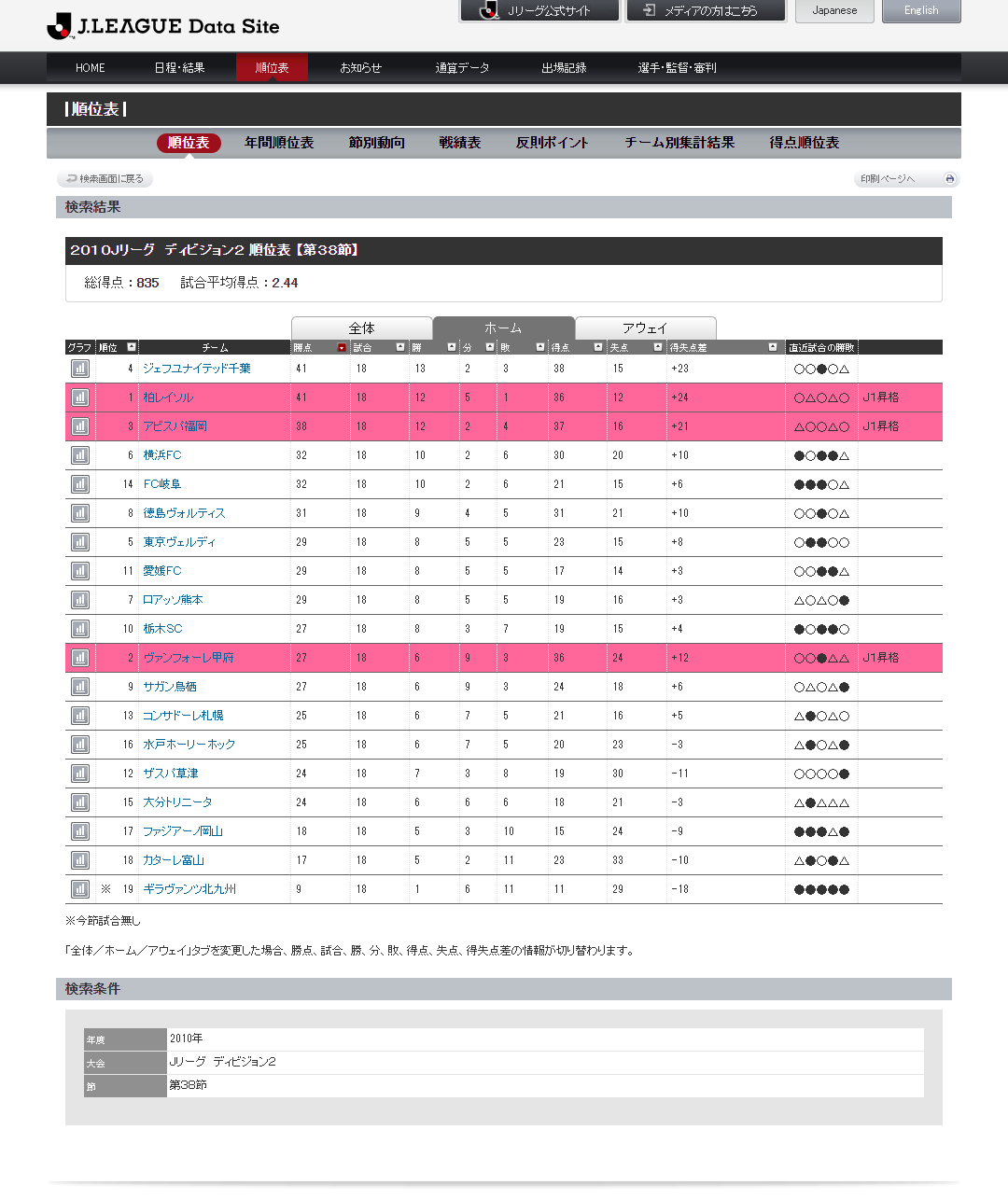Click graph icon beside 柏レイソル
Image resolution: width=1008 pixels, height=1199 pixels.
pos(80,397)
